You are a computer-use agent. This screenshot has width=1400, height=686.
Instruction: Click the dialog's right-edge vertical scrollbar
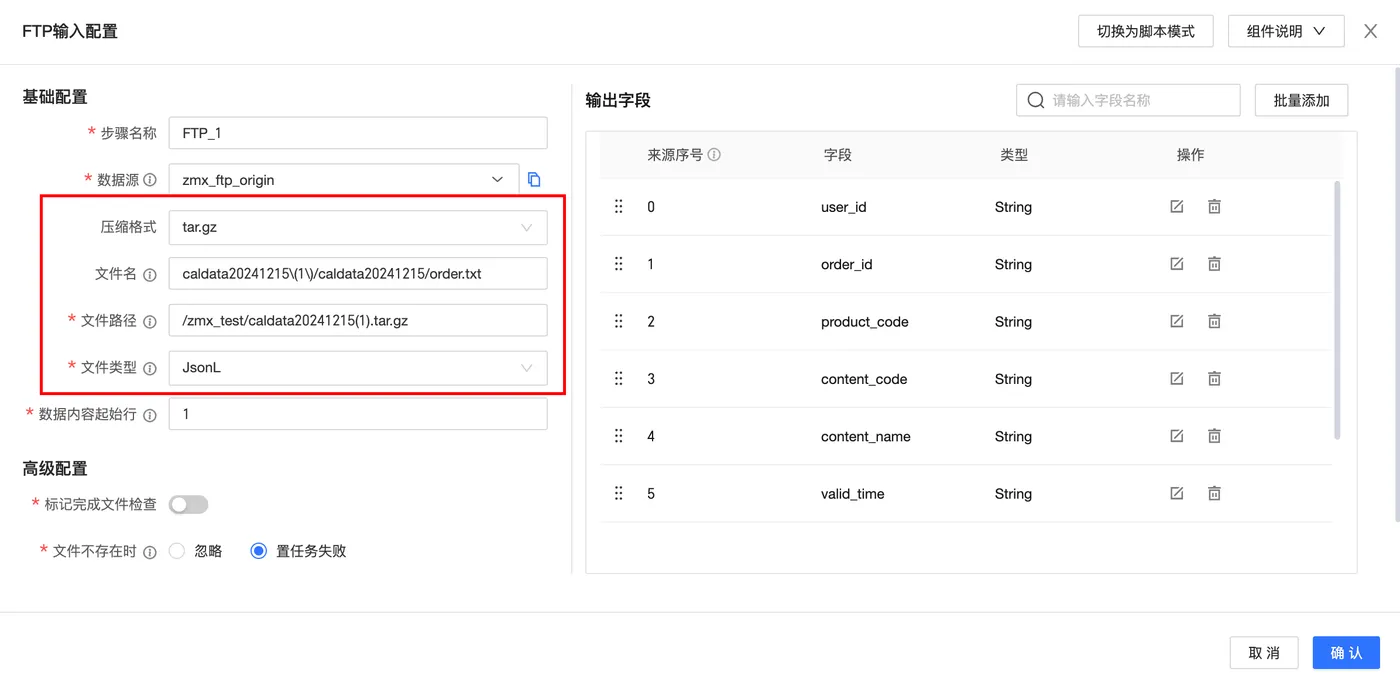tap(1396, 295)
